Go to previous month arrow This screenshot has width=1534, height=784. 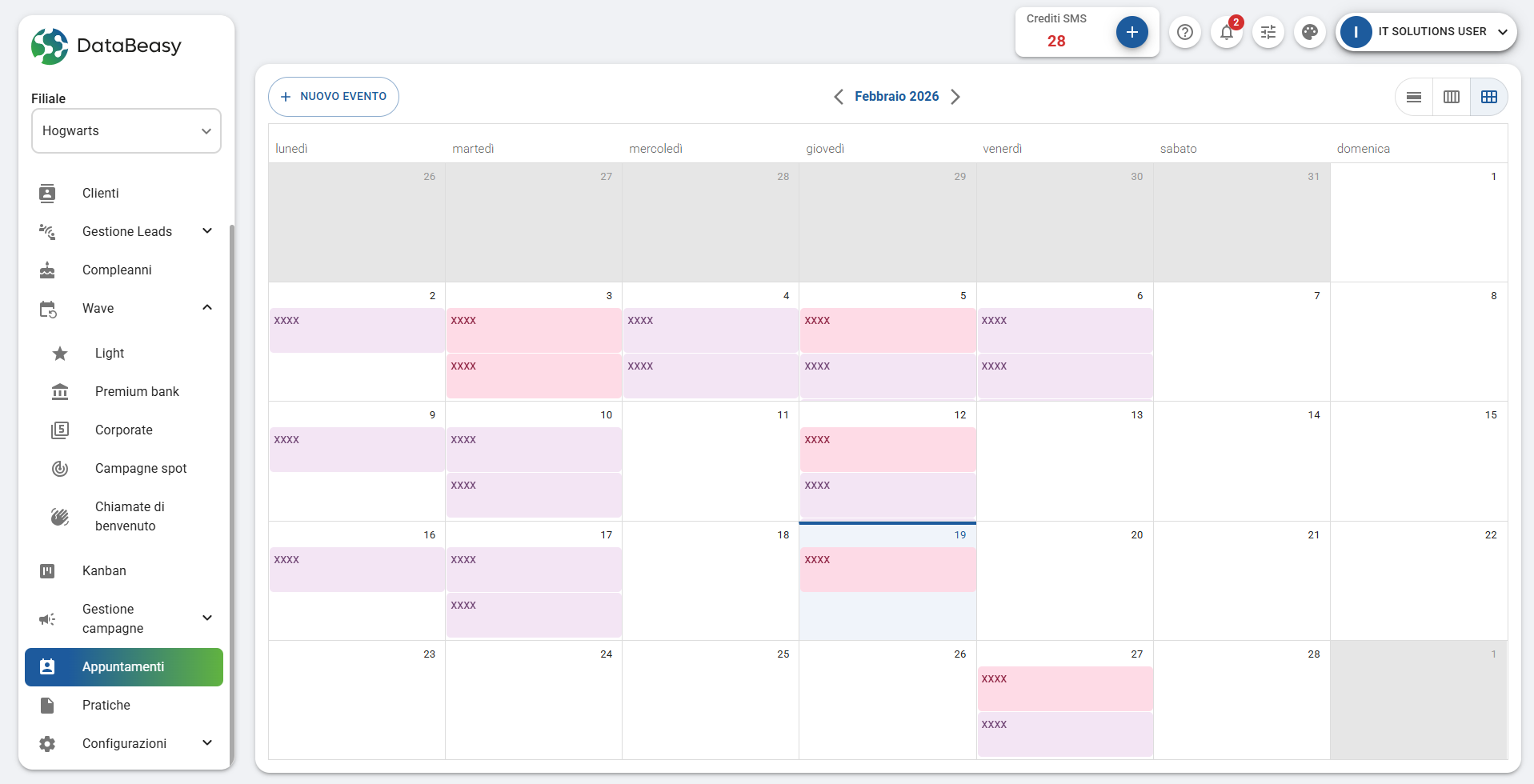[x=839, y=97]
